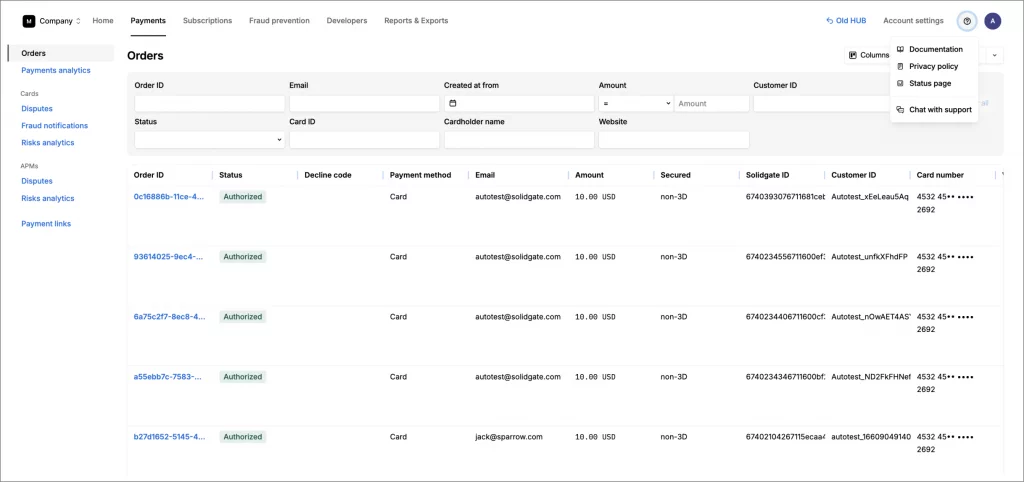Open order 93614025-9ec4-...

[169, 256]
